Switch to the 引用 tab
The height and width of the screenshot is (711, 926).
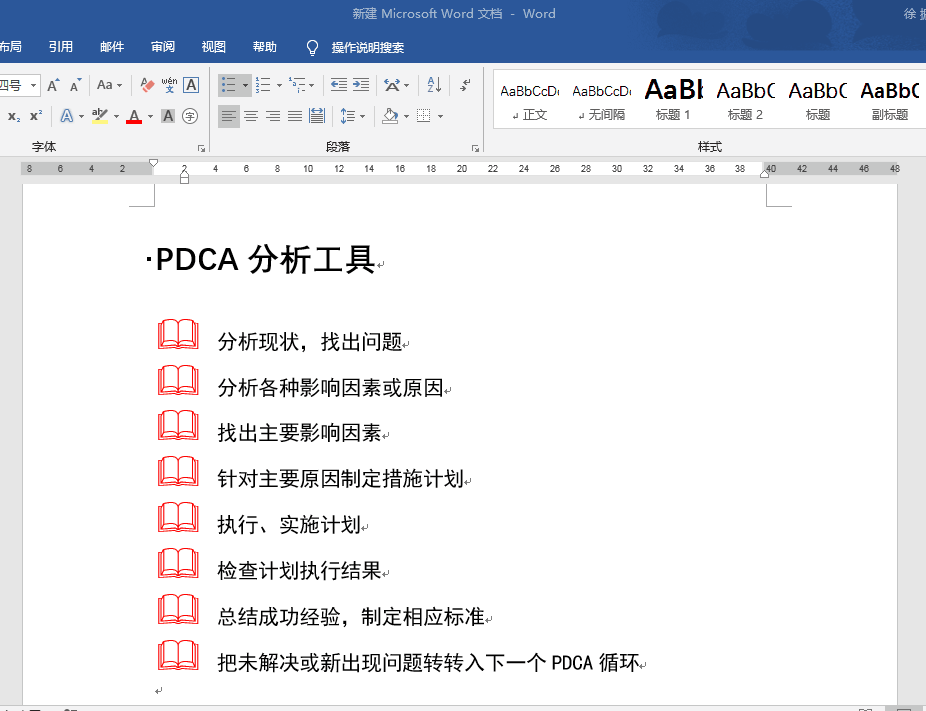(61, 47)
